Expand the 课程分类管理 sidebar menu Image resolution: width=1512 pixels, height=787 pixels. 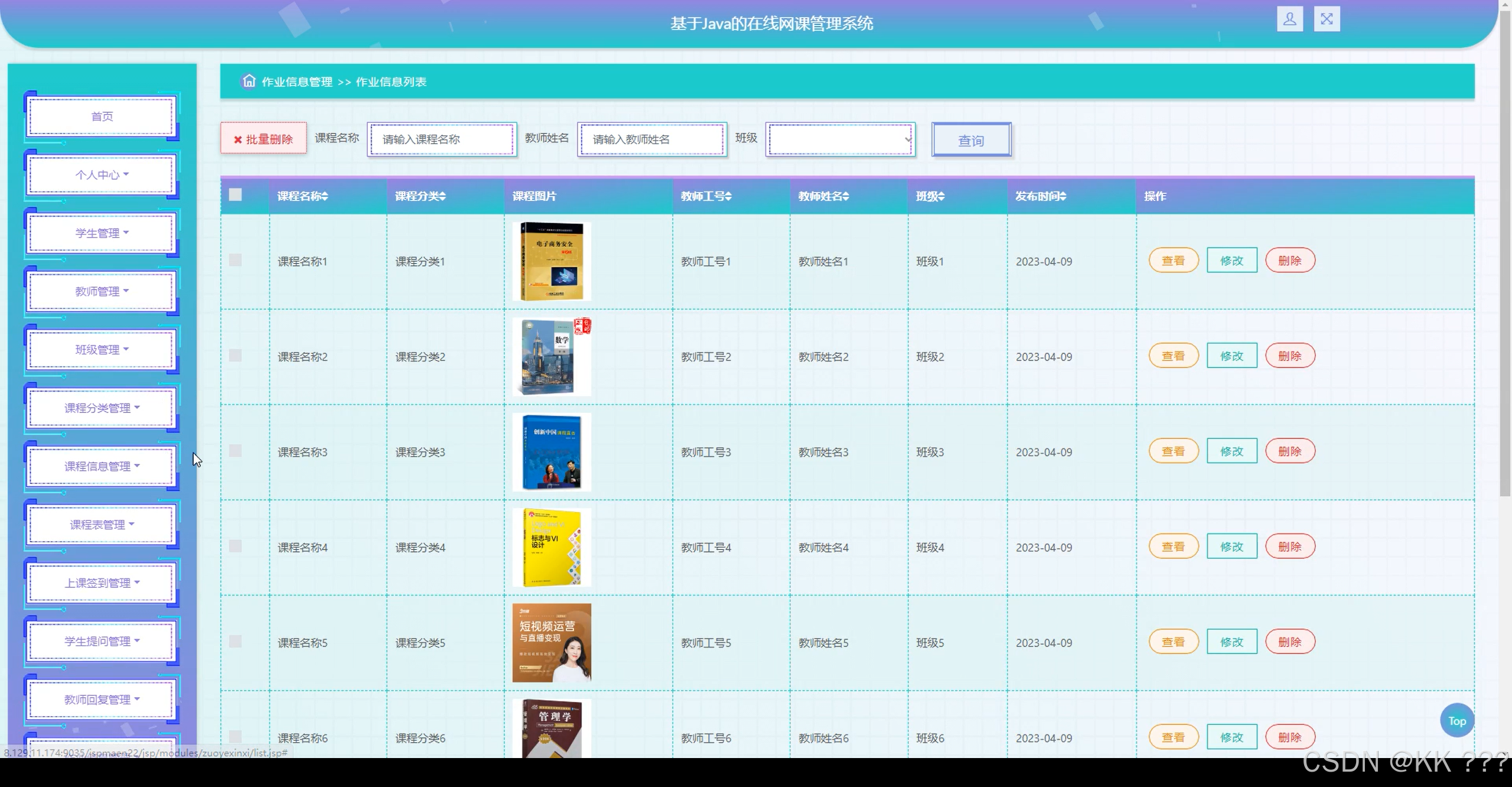point(102,408)
